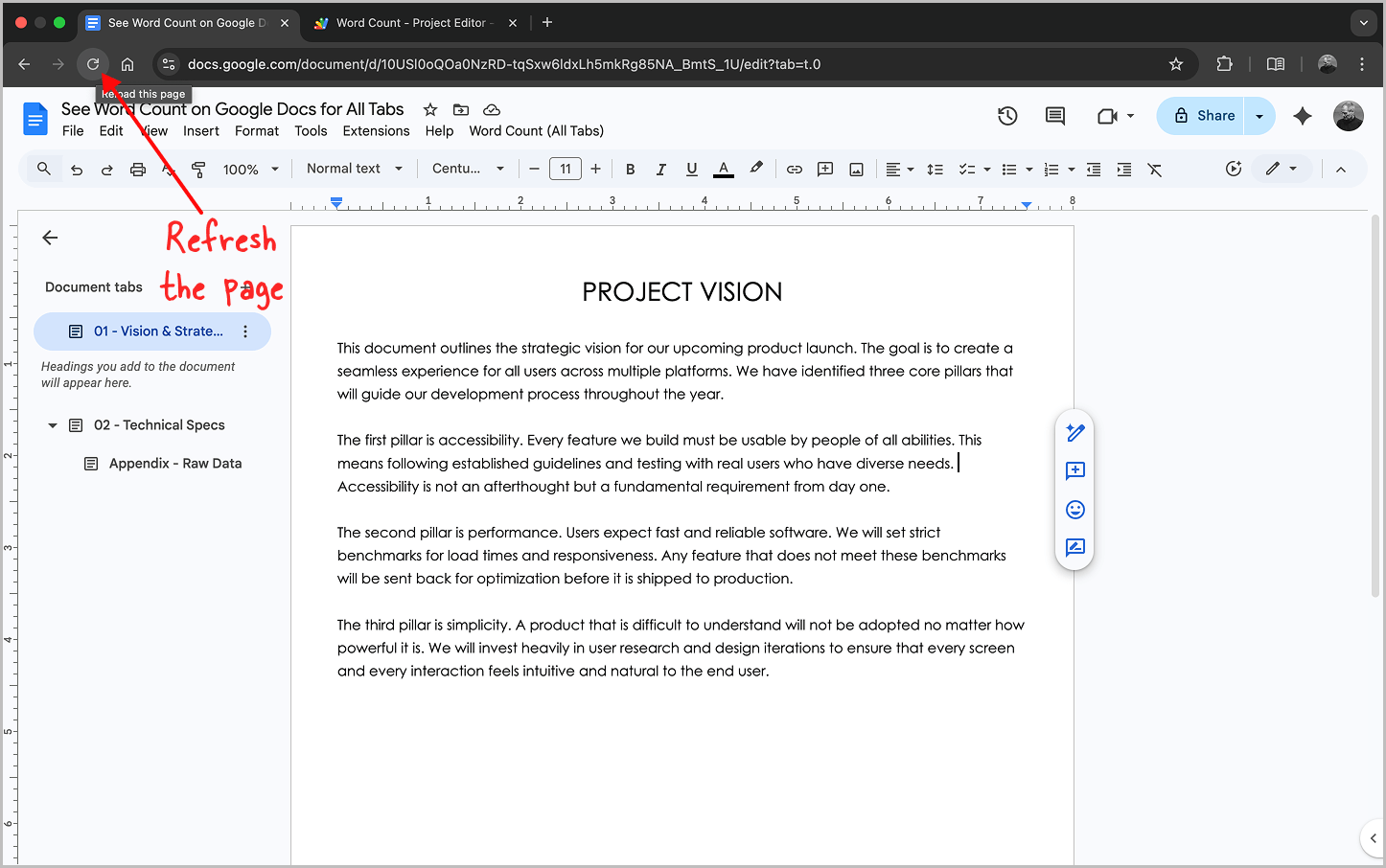Toggle italic formatting on selected text
Viewport: 1386px width, 868px height.
click(660, 168)
